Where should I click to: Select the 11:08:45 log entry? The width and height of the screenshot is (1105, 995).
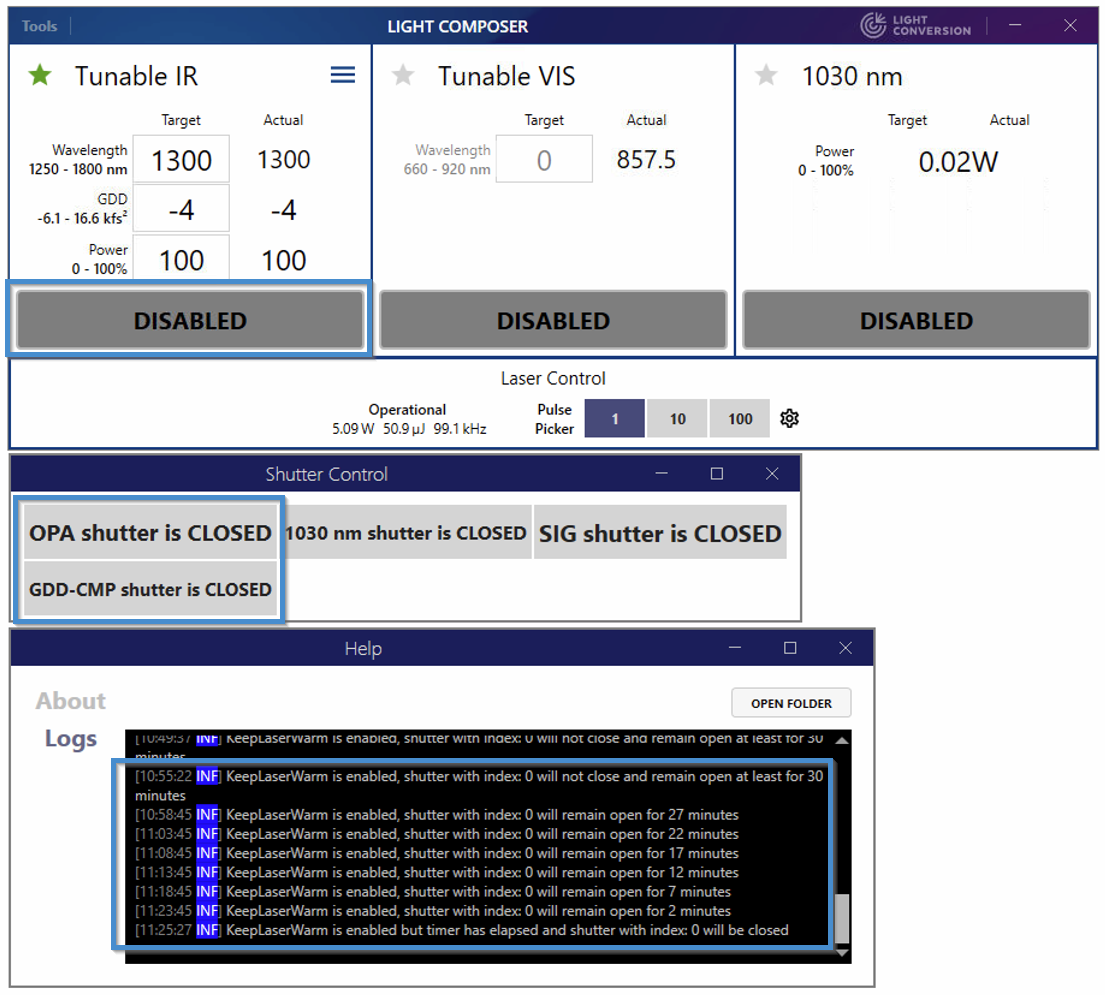click(437, 853)
